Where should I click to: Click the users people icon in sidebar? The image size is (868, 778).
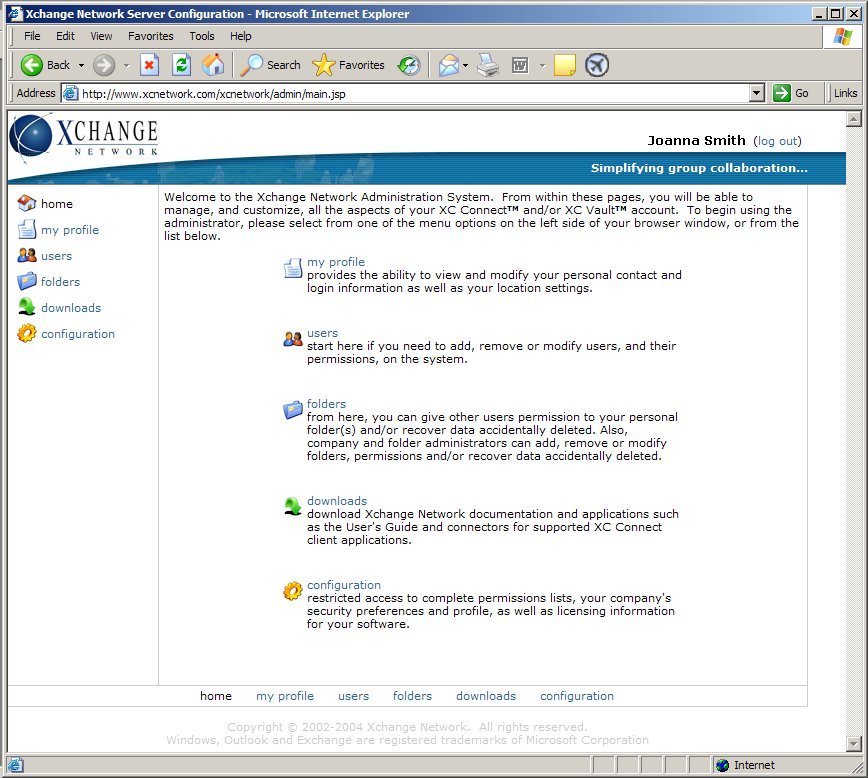[27, 255]
